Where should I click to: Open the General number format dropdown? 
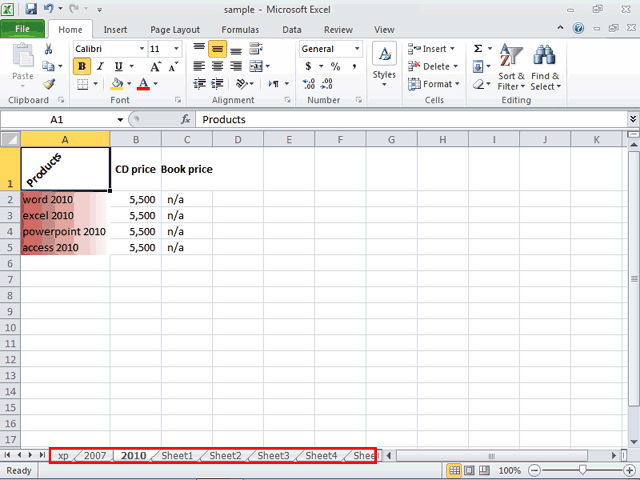pyautogui.click(x=357, y=49)
